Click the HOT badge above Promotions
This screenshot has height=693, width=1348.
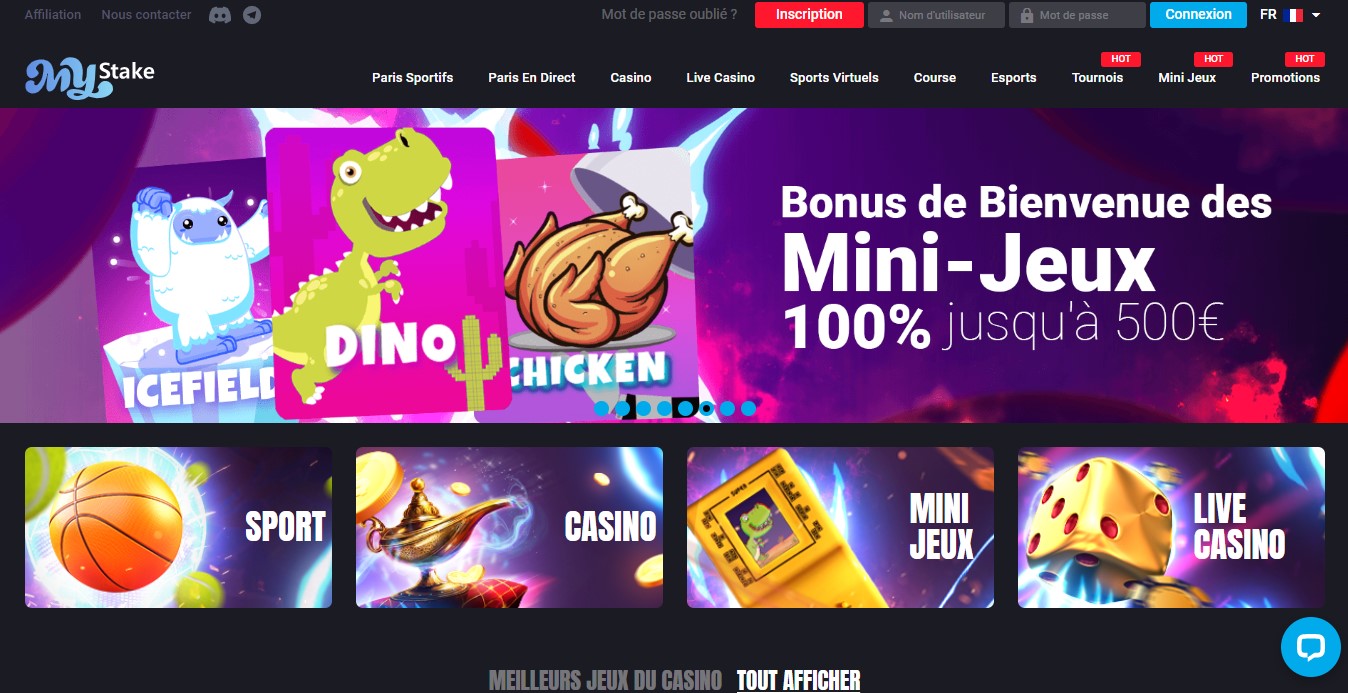1304,59
